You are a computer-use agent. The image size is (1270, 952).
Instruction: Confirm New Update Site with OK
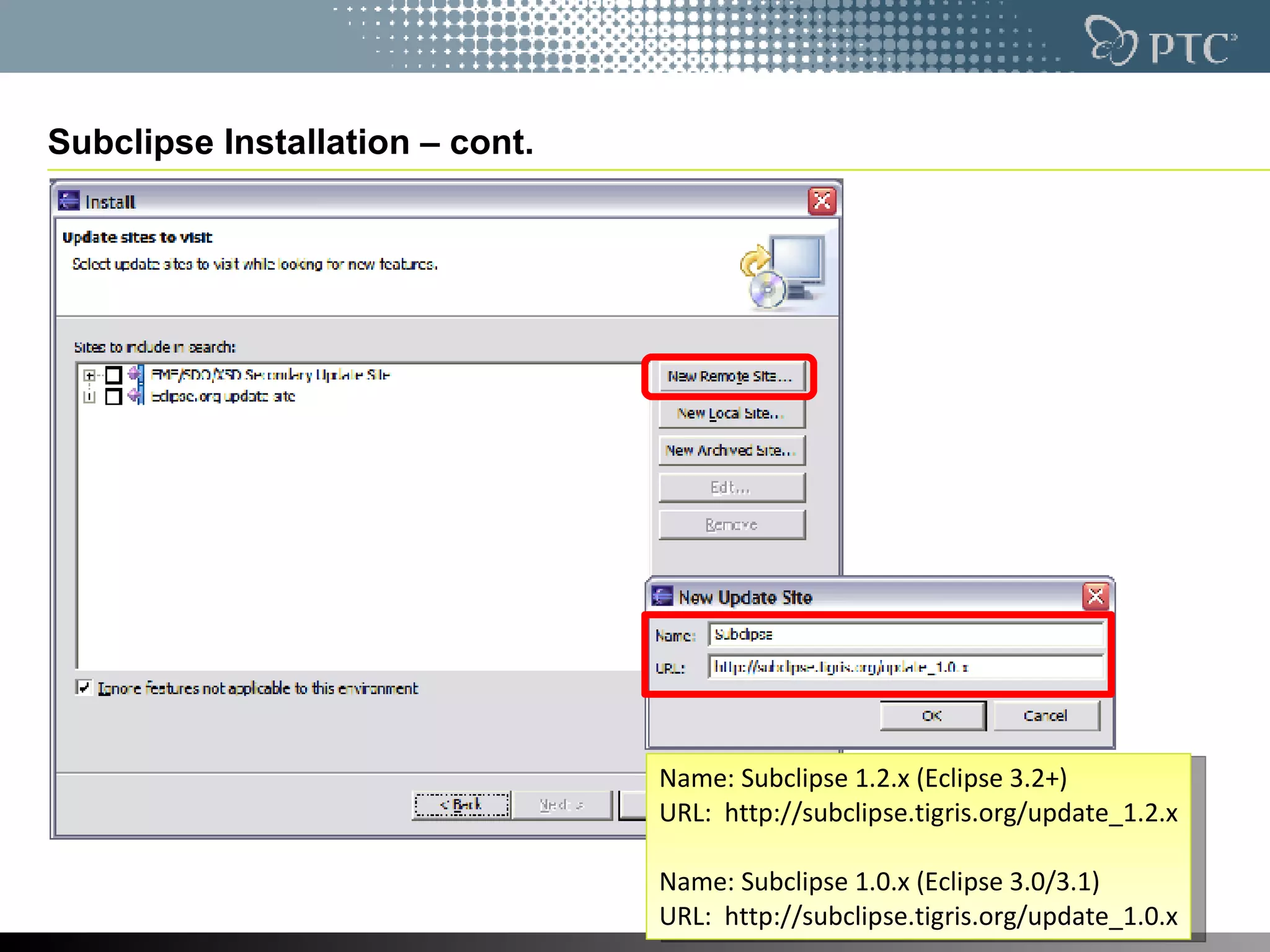933,716
